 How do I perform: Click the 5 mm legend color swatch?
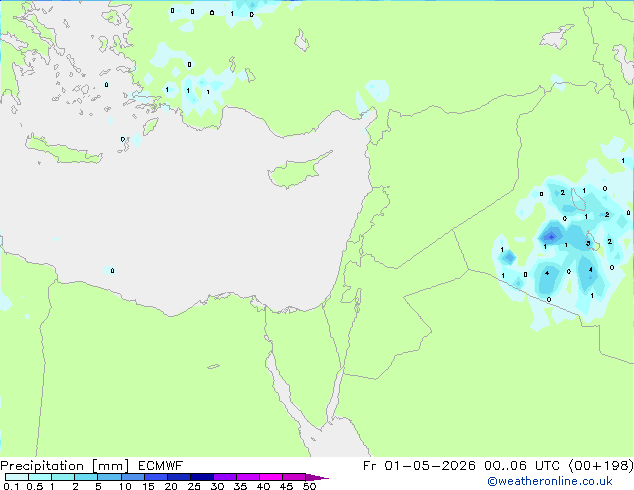109,477
